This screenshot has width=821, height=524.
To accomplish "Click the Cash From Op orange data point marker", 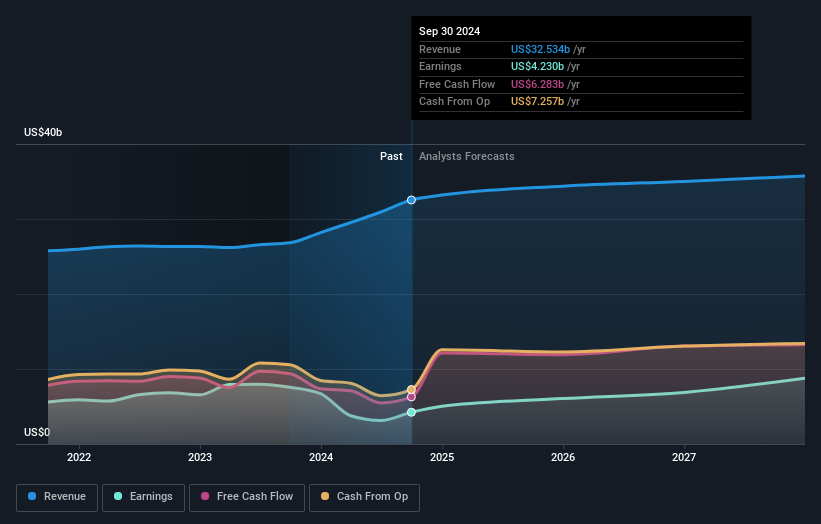I will 412,389.
